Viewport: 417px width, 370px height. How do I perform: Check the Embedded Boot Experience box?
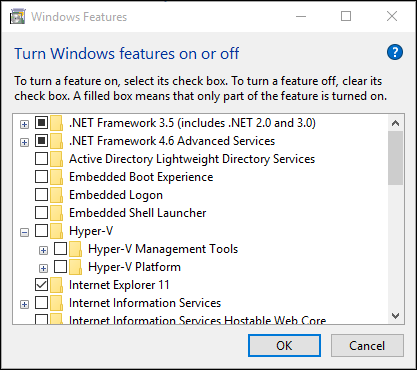point(41,176)
